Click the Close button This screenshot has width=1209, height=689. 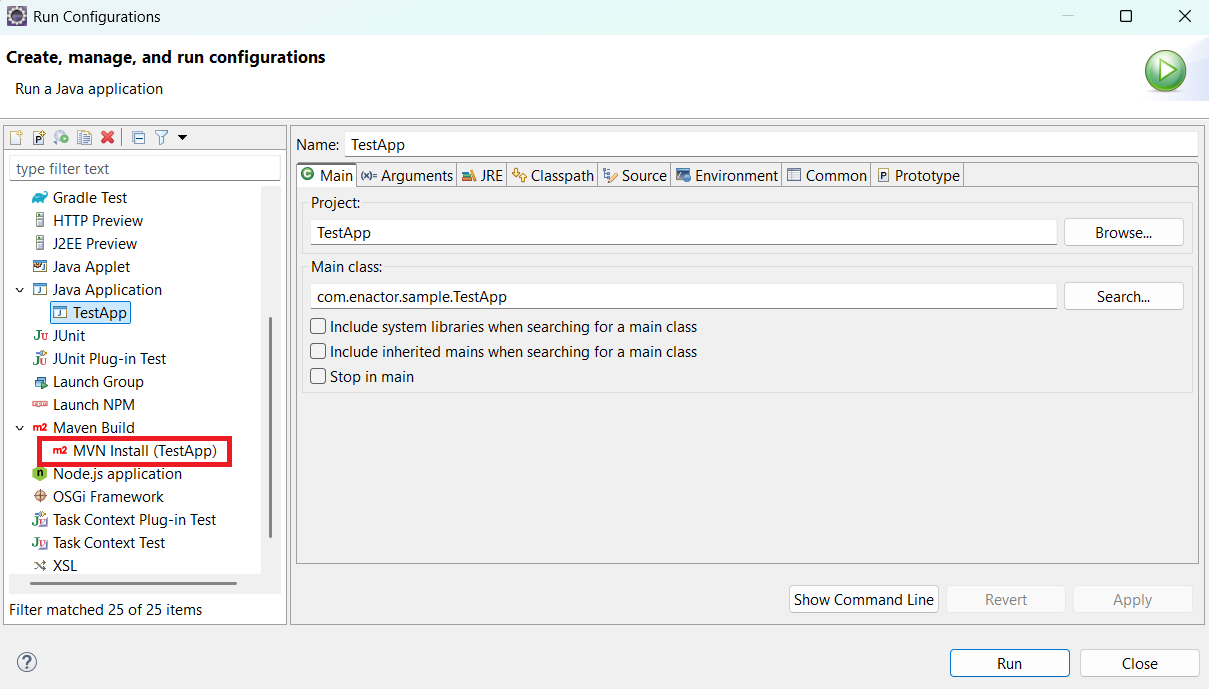coord(1140,663)
